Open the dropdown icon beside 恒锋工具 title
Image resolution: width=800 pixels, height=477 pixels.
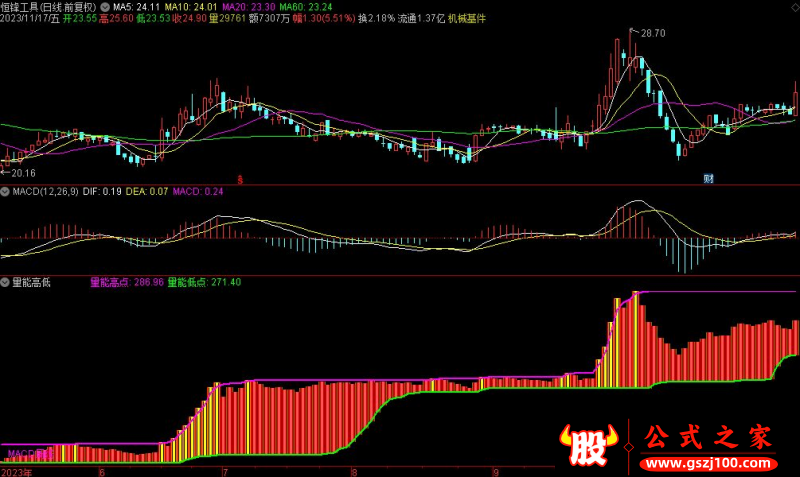(105, 7)
